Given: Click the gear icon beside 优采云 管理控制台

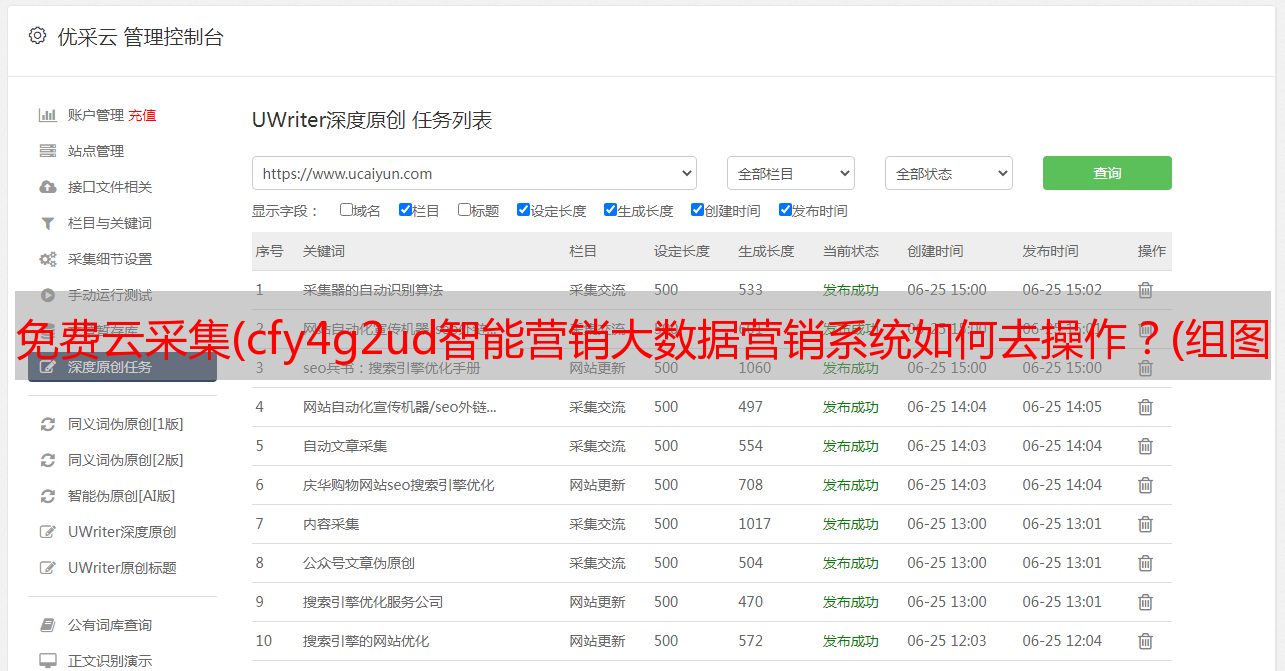Looking at the screenshot, I should (x=37, y=36).
